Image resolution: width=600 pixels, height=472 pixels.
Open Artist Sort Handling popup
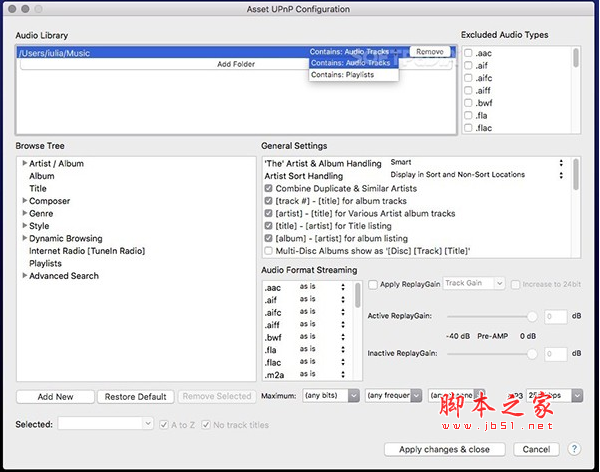[x=476, y=175]
